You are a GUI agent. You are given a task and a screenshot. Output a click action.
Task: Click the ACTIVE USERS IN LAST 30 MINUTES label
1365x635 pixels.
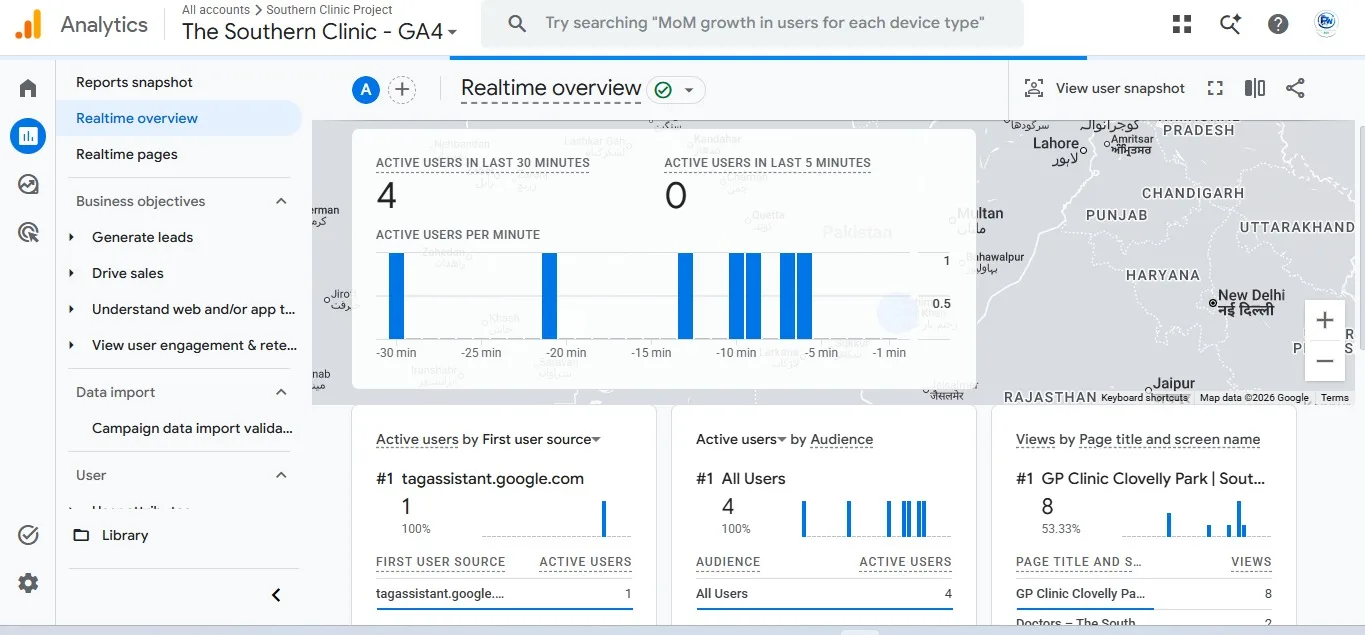coord(483,163)
